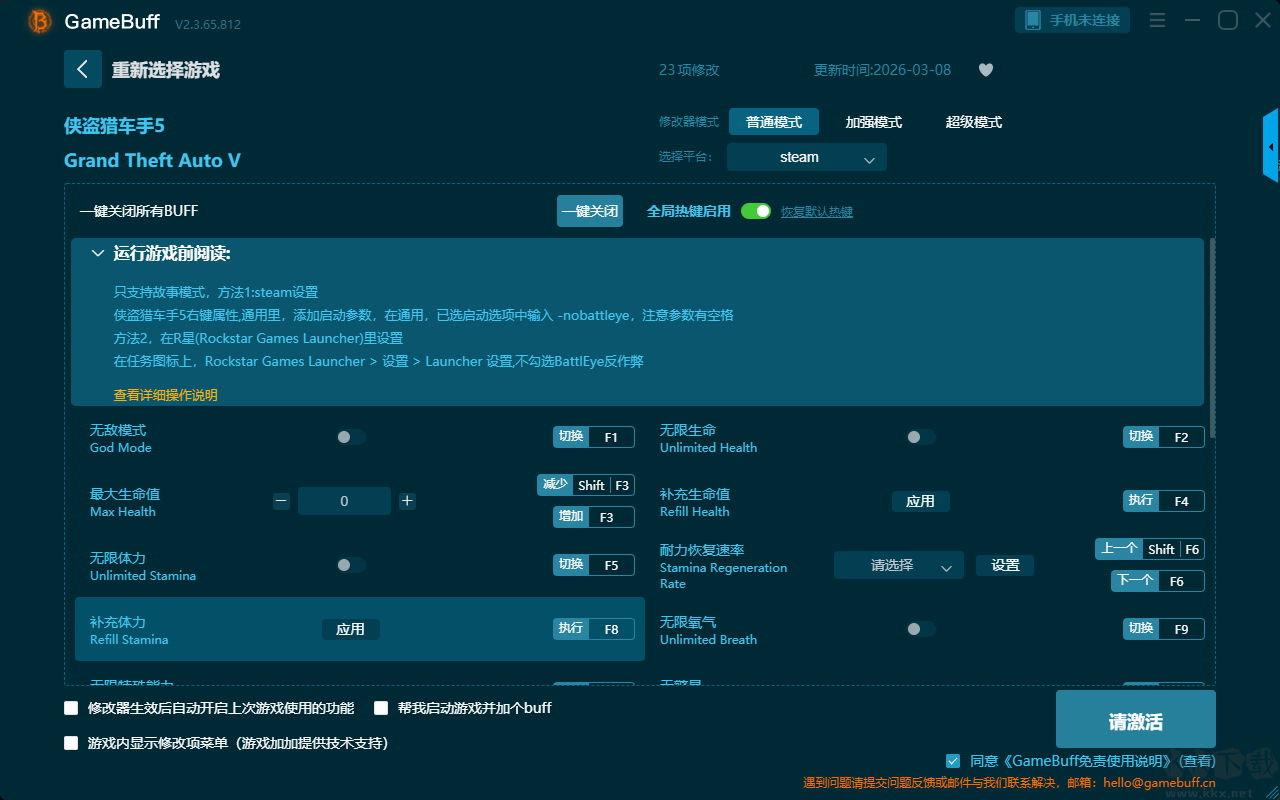Click Max Health decrease Shift F3 hotkey

pos(586,485)
